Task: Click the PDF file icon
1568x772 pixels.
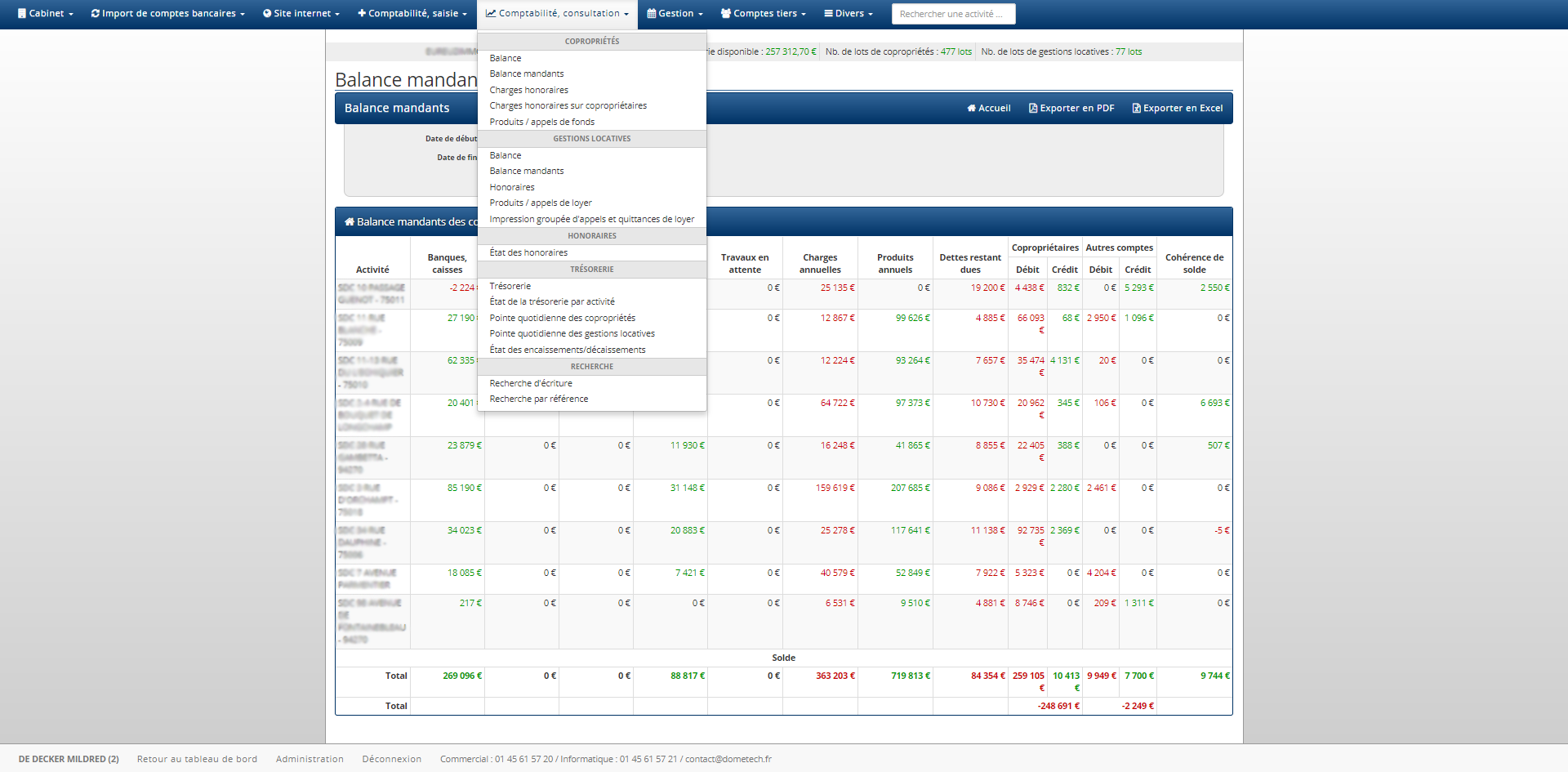Action: pos(1033,109)
